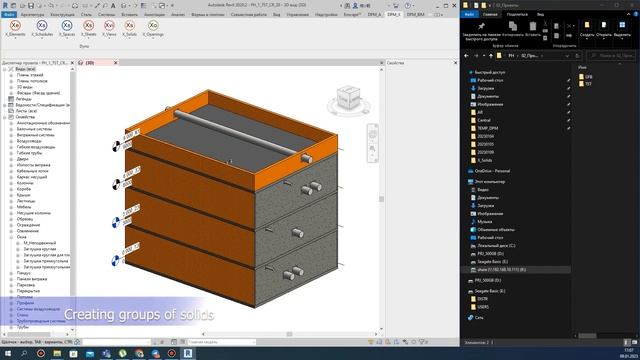Image resolution: width=640 pixels, height=360 pixels.
Task: Open the X_Elements Dynamo tool
Action: tap(16, 28)
